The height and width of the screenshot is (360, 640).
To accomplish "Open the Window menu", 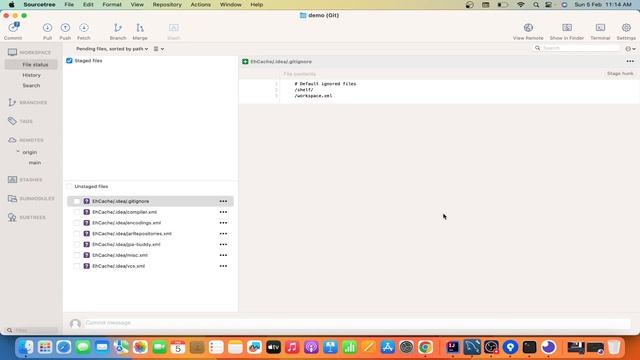I will point(231,4).
